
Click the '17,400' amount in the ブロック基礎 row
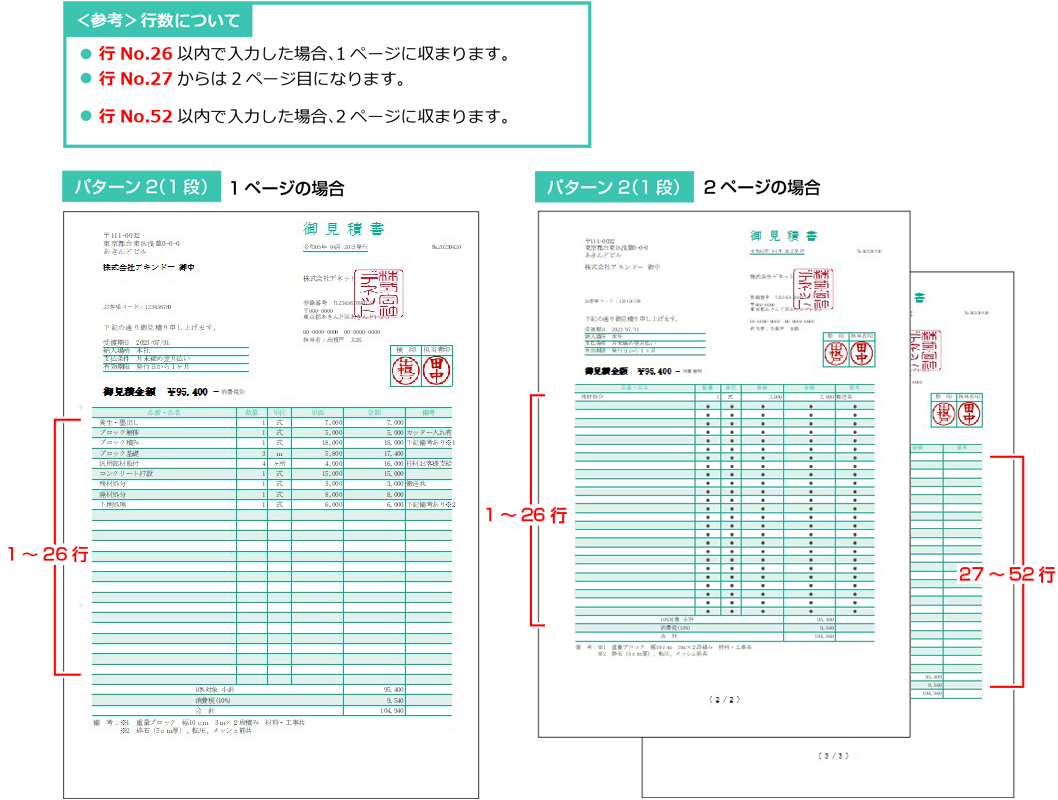point(393,453)
